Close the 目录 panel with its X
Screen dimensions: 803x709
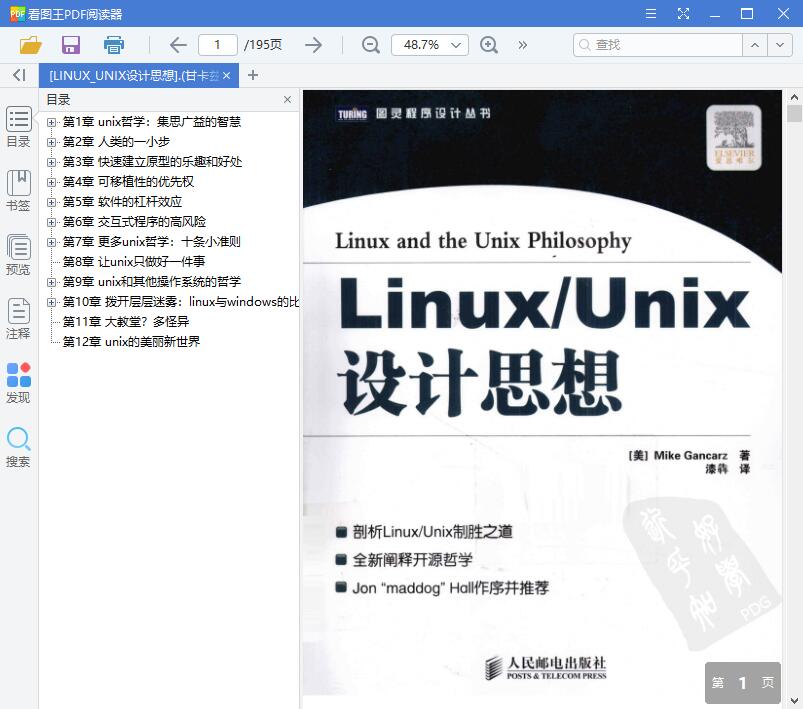(x=287, y=99)
